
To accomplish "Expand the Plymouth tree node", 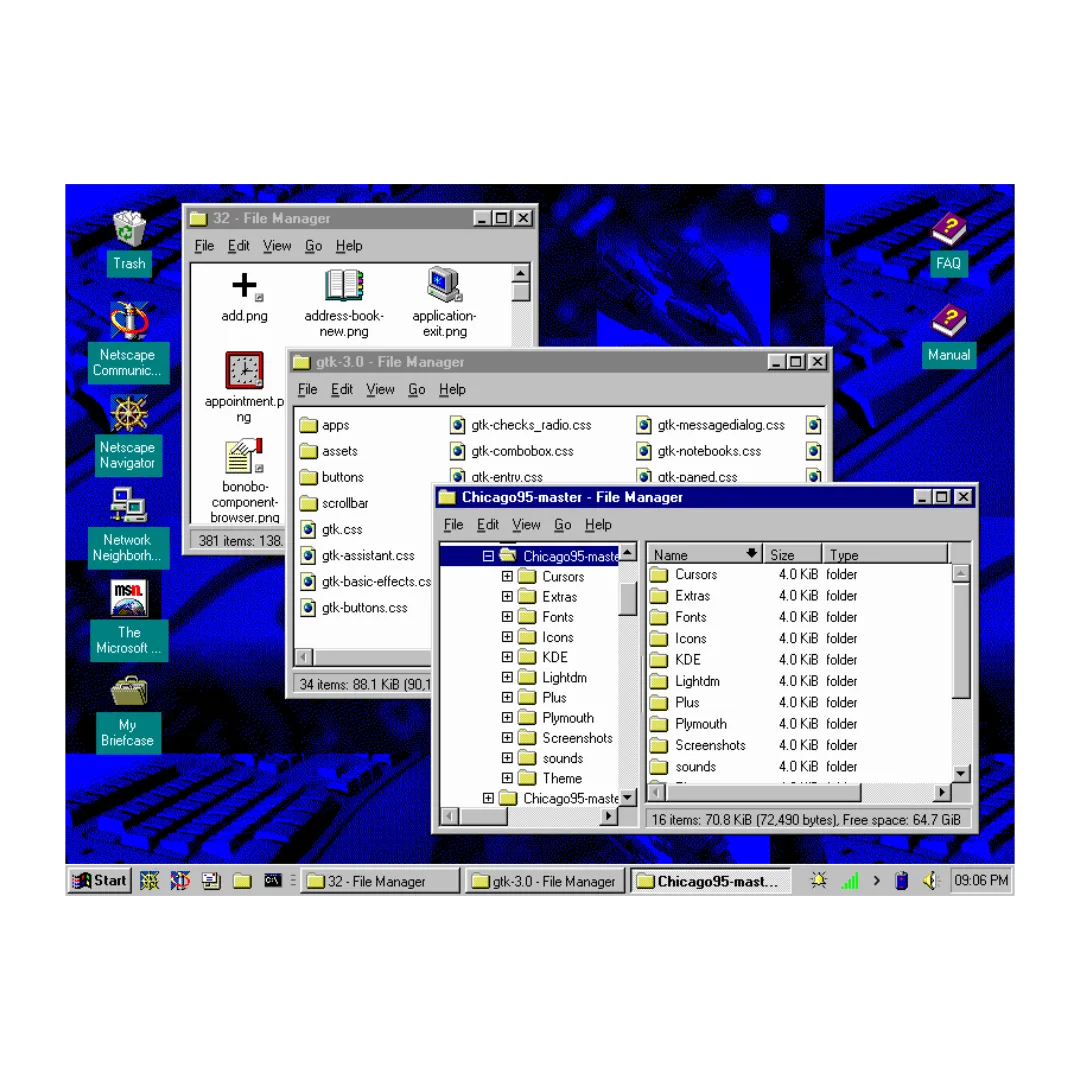I will point(507,717).
